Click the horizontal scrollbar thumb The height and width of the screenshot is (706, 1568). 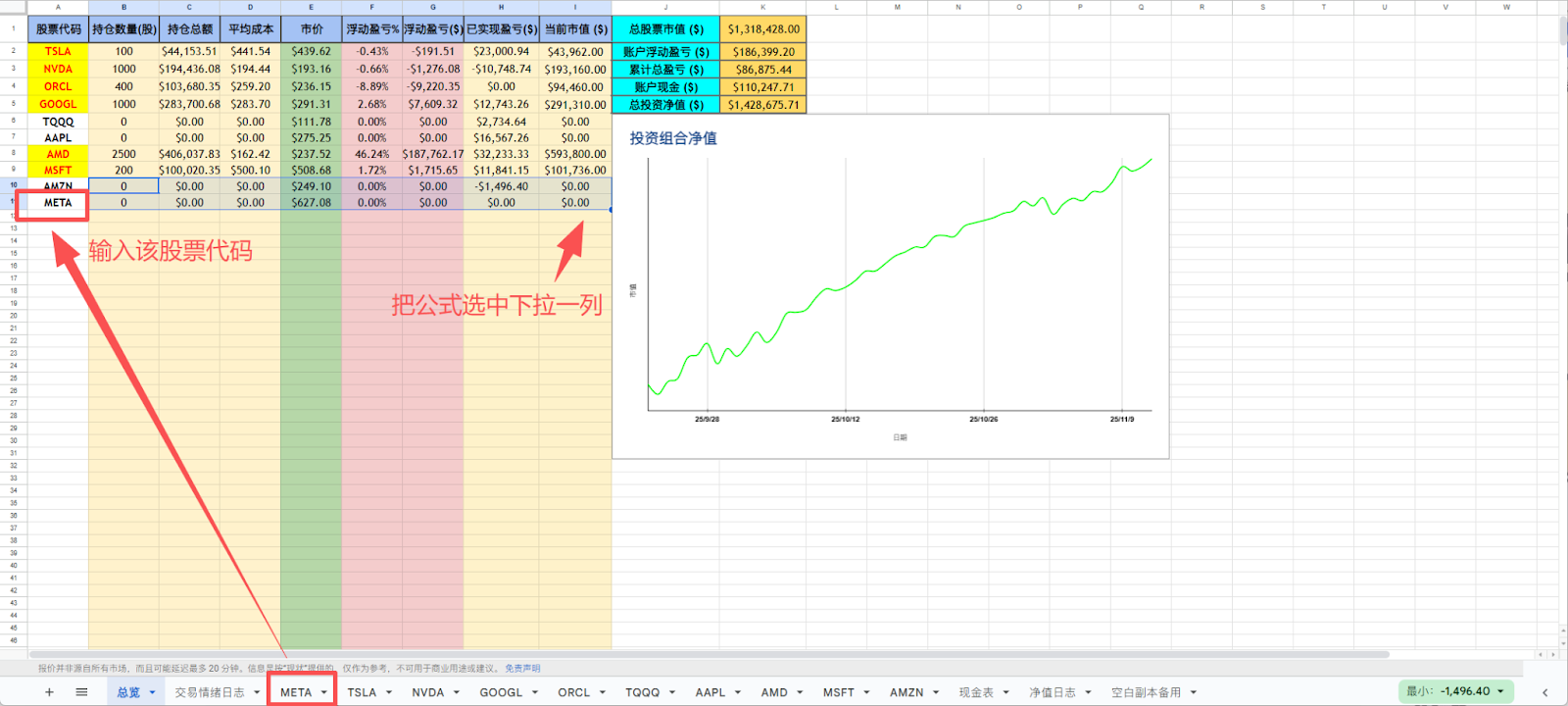[709, 654]
